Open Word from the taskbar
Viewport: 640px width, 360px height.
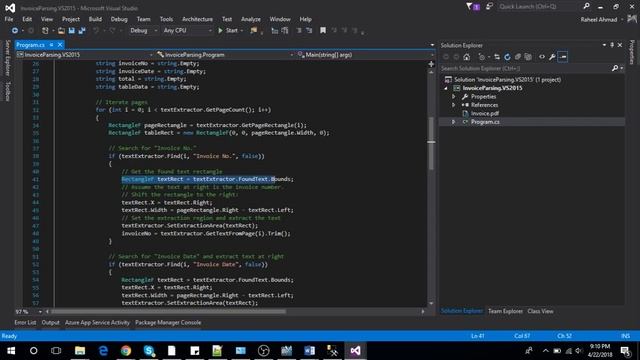pos(309,351)
